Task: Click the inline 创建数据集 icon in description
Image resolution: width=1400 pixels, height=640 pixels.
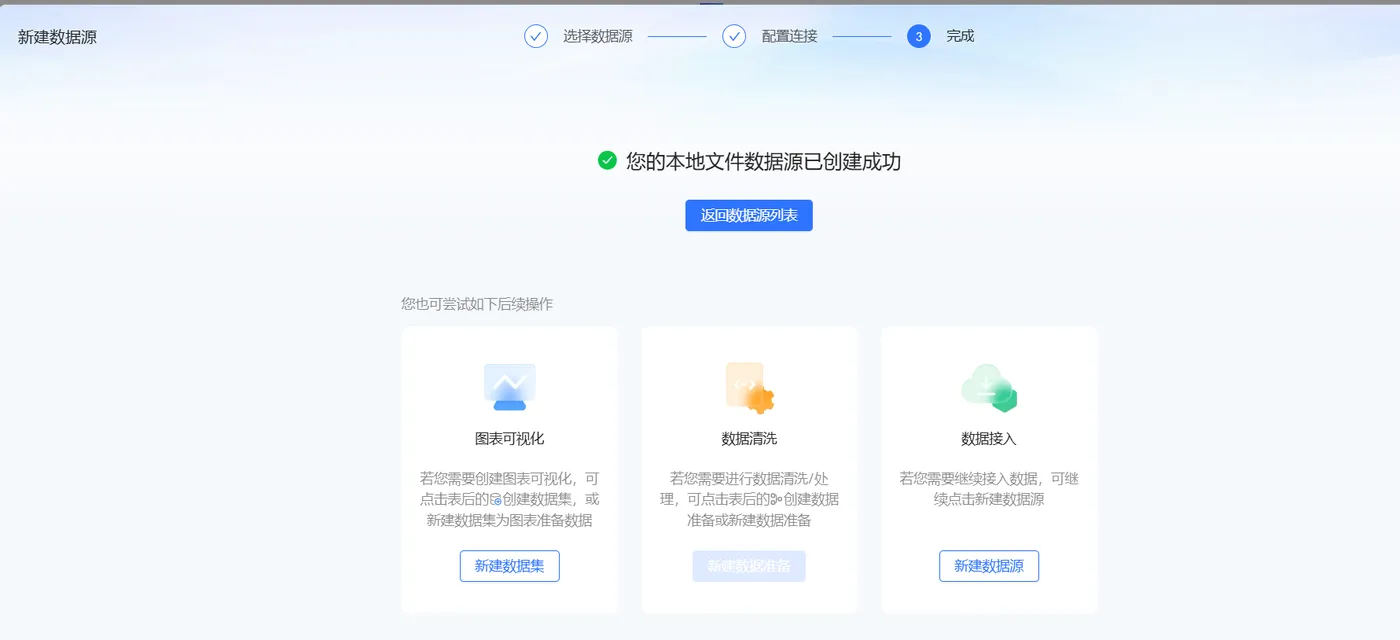Action: pyautogui.click(x=496, y=499)
